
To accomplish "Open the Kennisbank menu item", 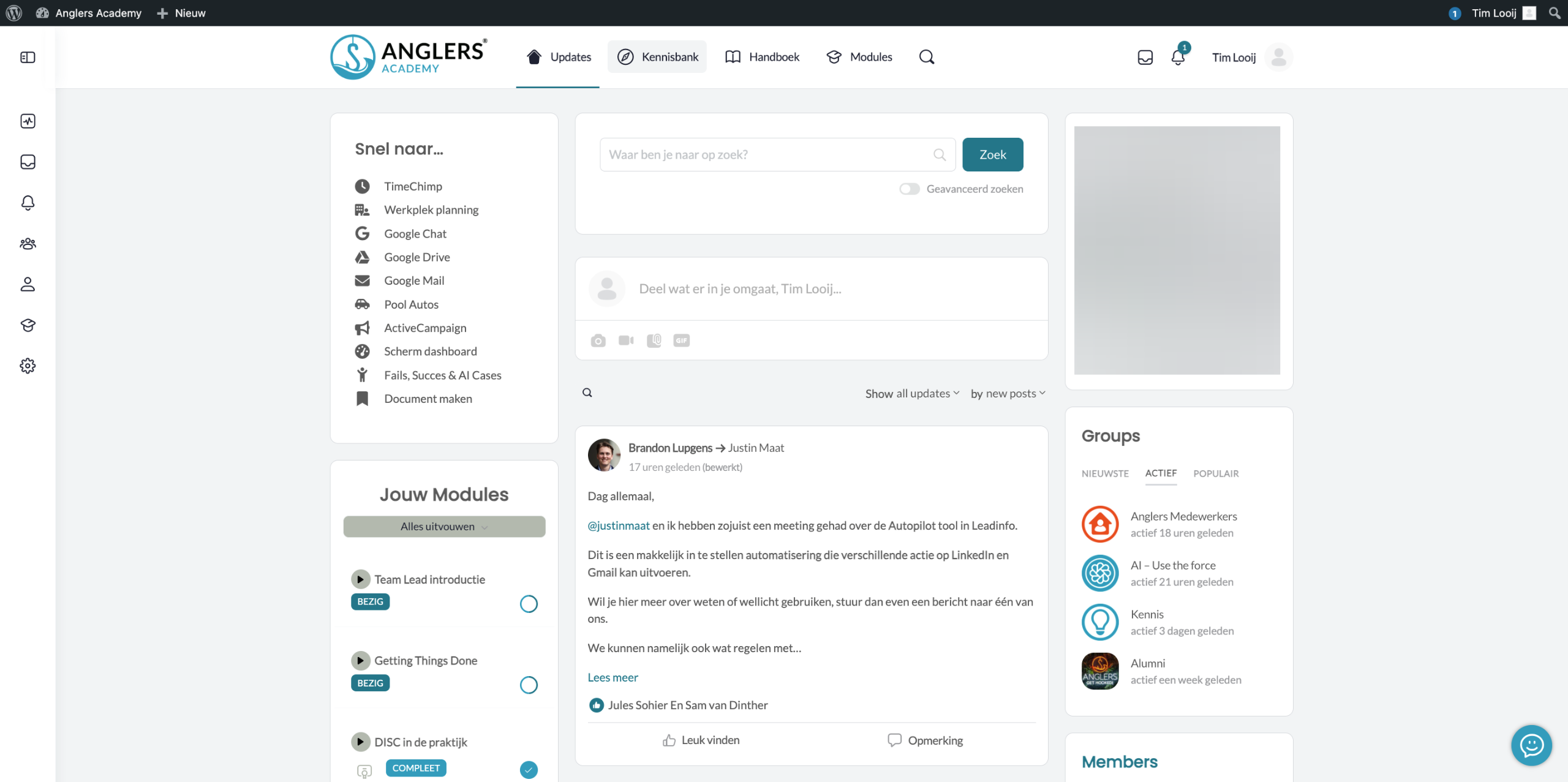I will click(x=657, y=57).
